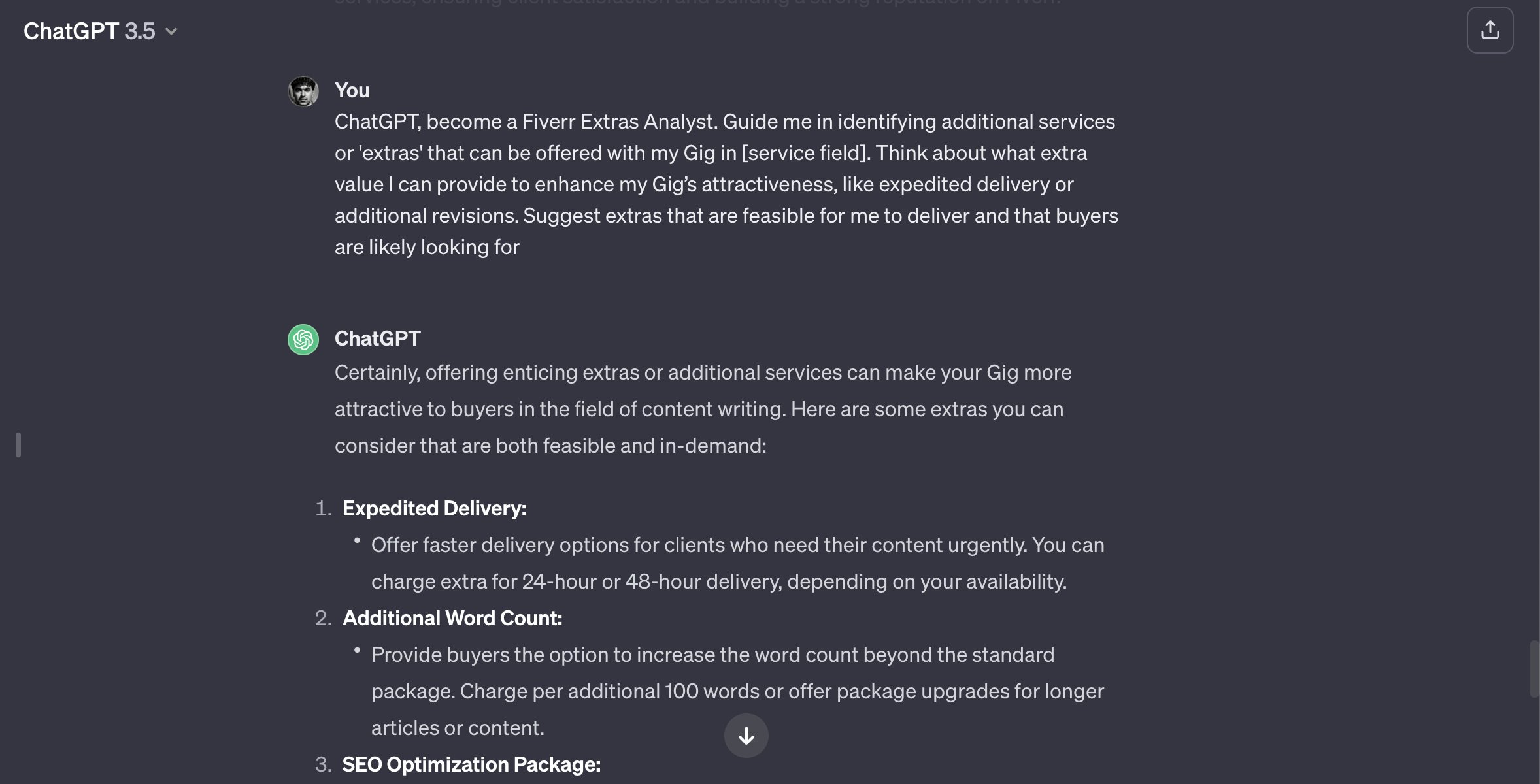Click the "You" sender label
The width and height of the screenshot is (1540, 784).
pyautogui.click(x=351, y=90)
